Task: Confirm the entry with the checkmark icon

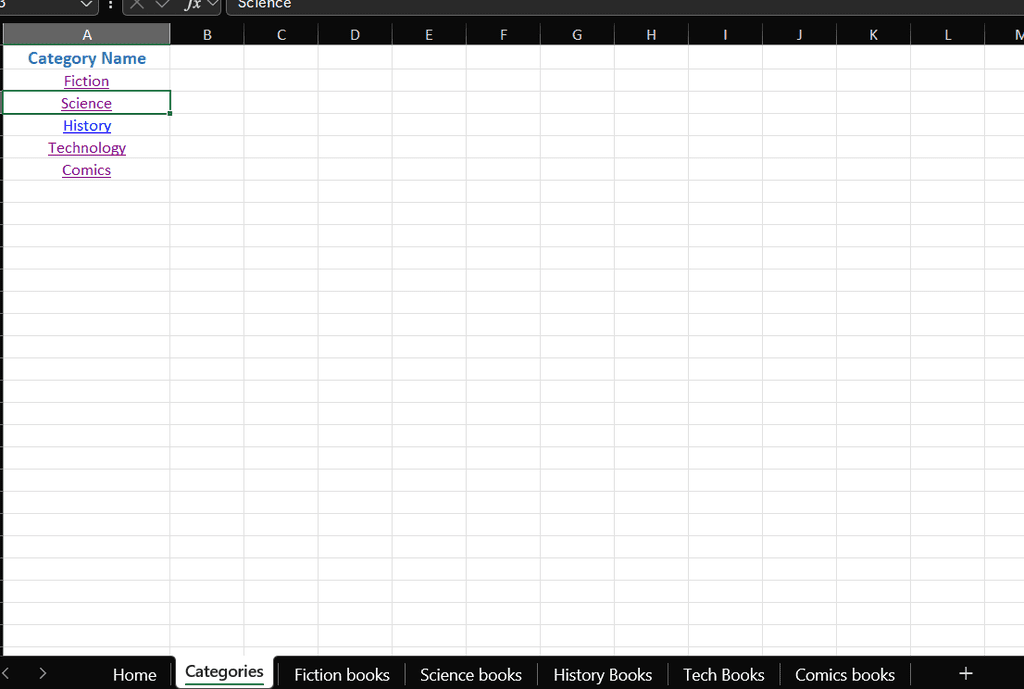Action: click(x=163, y=4)
